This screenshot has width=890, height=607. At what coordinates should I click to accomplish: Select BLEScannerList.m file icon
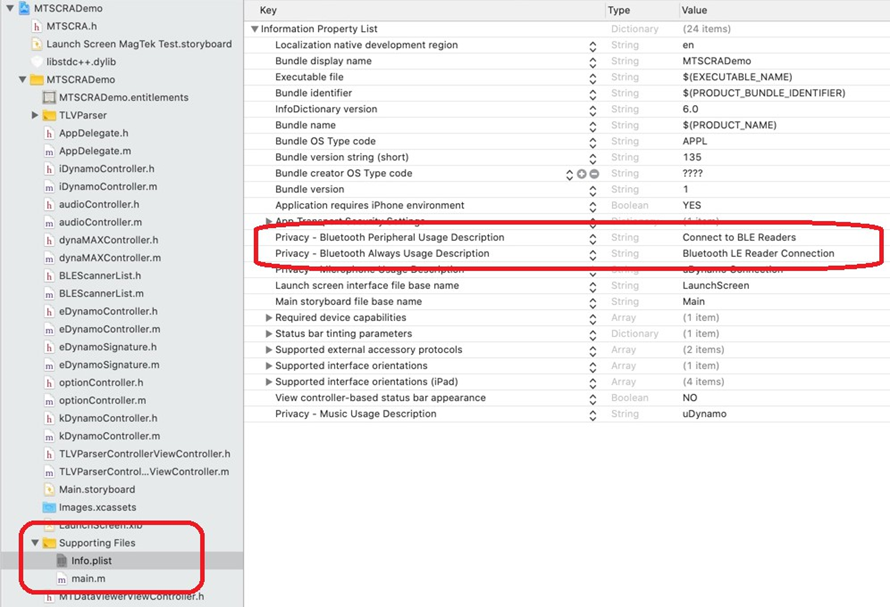(x=49, y=294)
